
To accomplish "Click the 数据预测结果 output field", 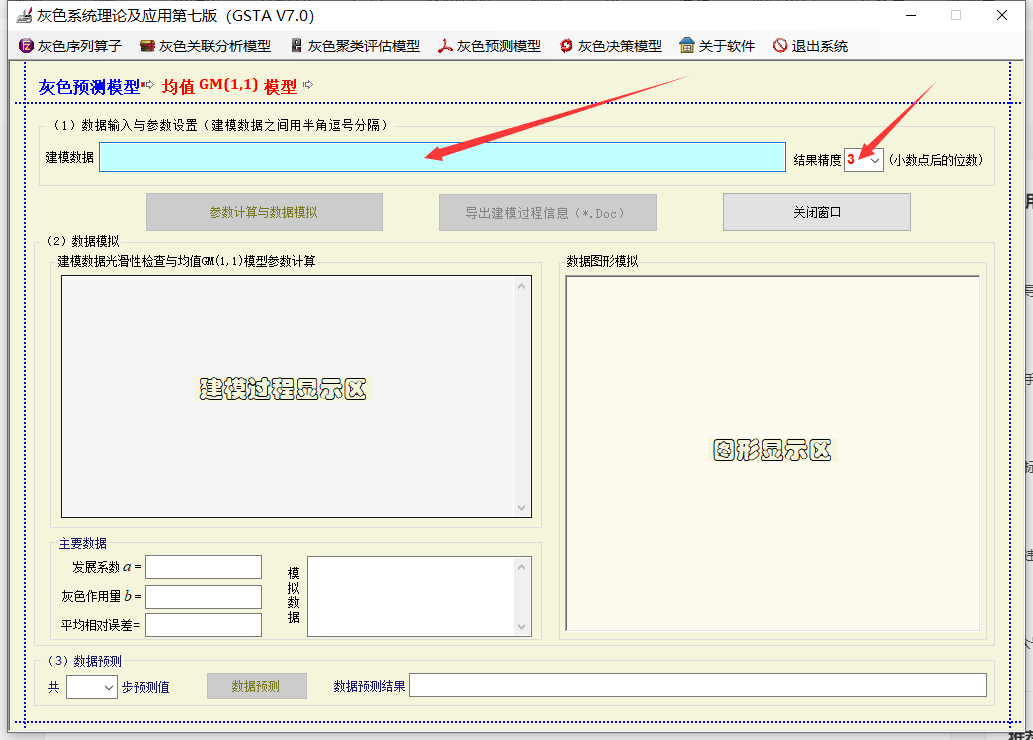I will (698, 685).
